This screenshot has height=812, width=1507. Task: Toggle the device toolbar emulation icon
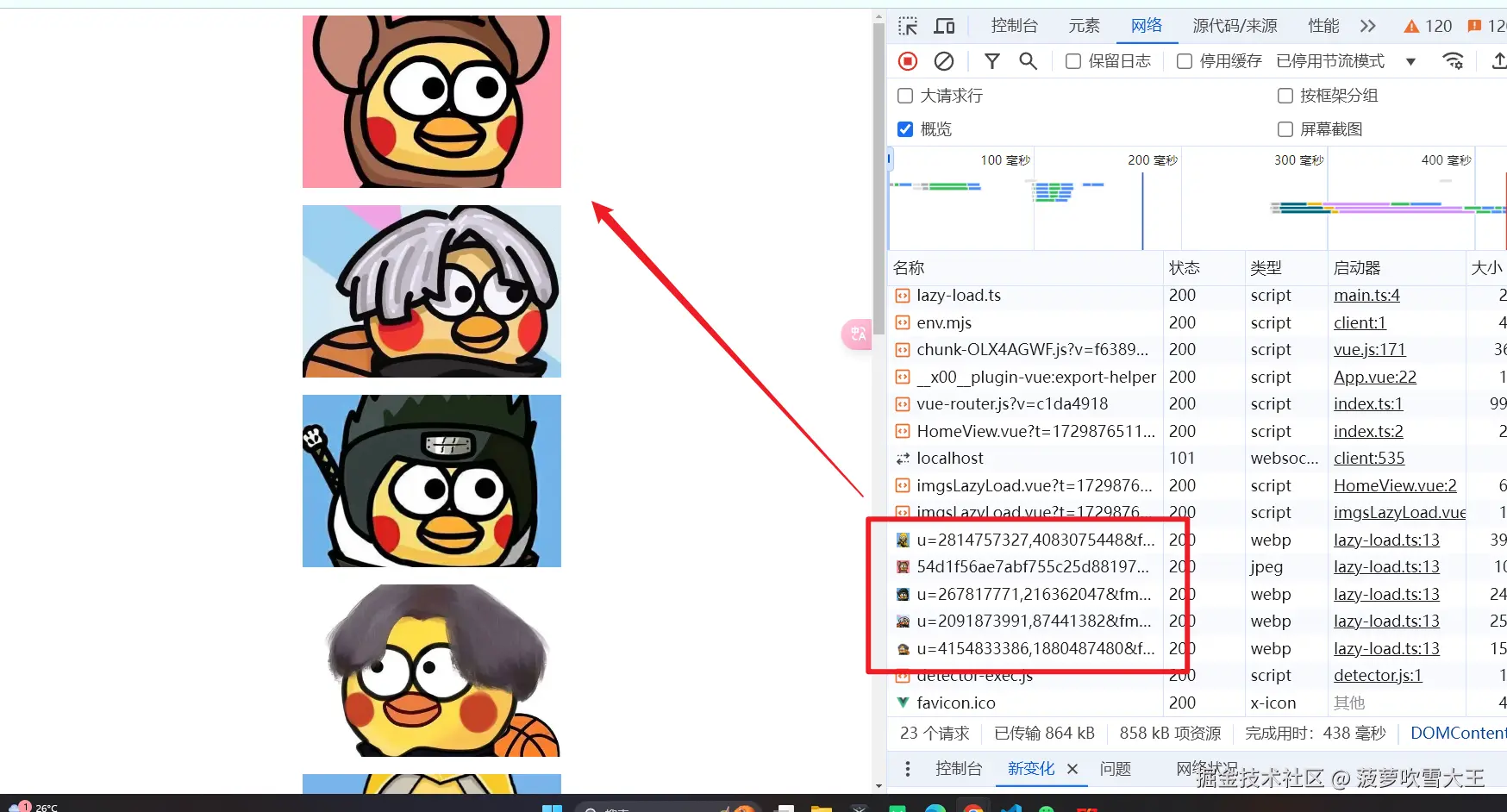pos(944,26)
